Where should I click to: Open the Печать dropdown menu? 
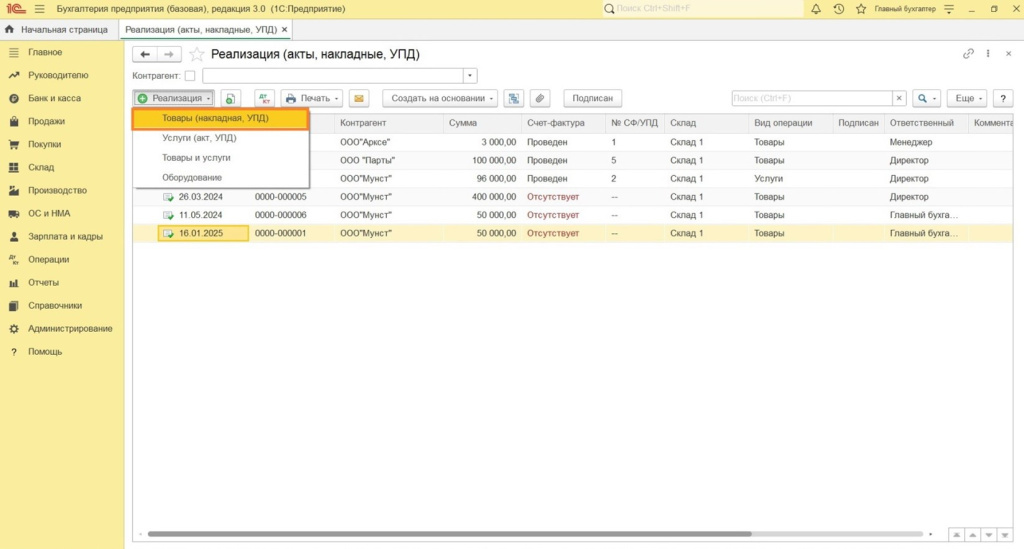[x=312, y=98]
